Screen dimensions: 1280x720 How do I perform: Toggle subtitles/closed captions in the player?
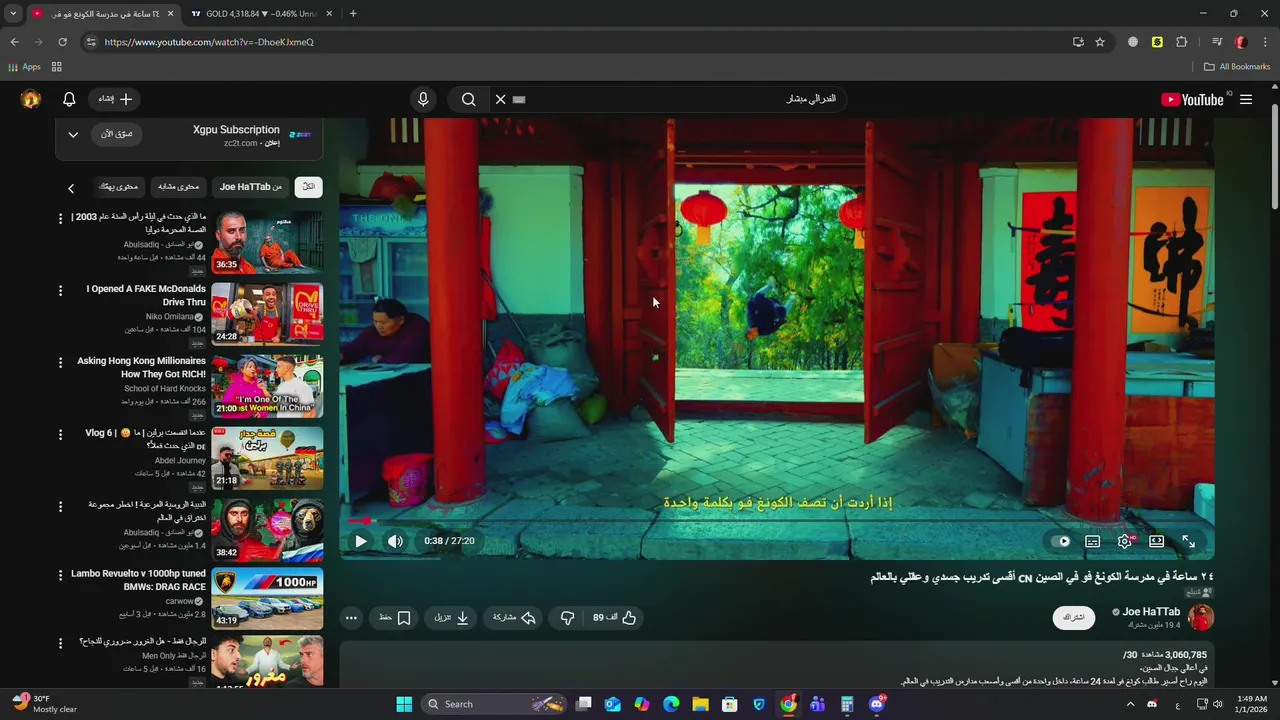pyautogui.click(x=1093, y=541)
